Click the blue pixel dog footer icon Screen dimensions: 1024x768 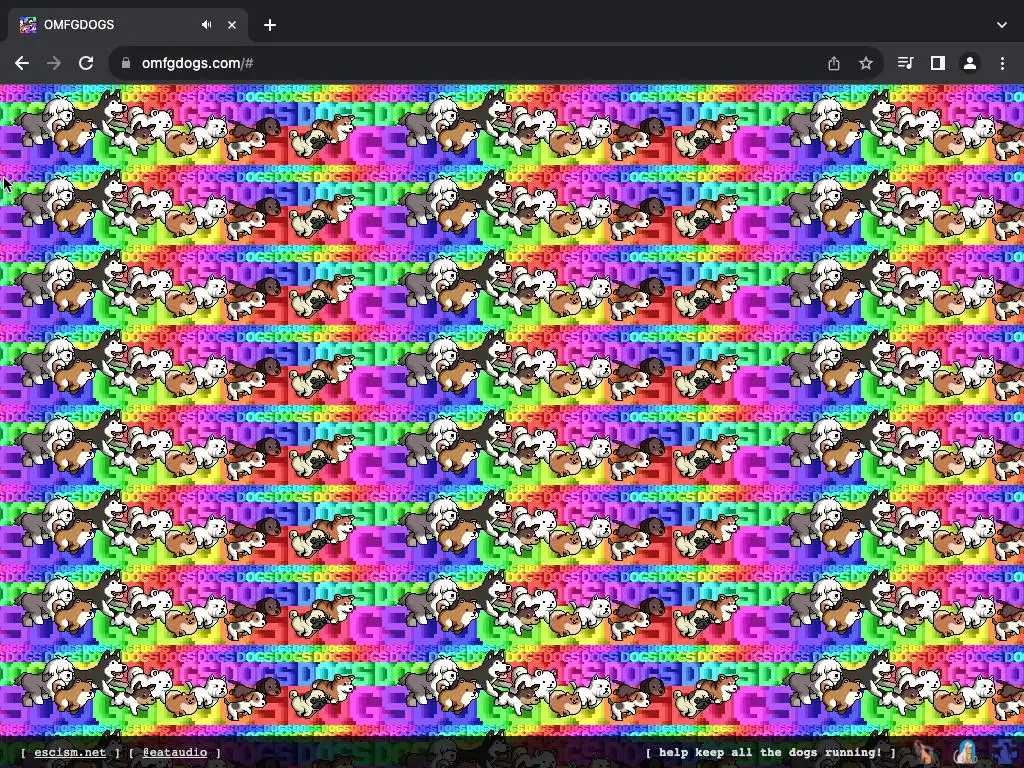coord(1005,753)
